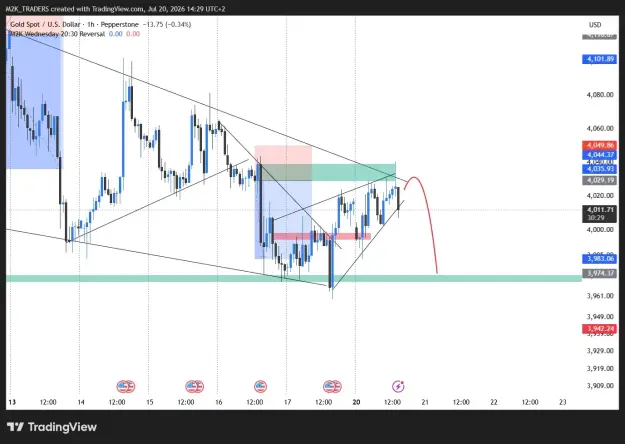Select the red 4,049.86 price label
The height and width of the screenshot is (444, 625).
tap(600, 145)
